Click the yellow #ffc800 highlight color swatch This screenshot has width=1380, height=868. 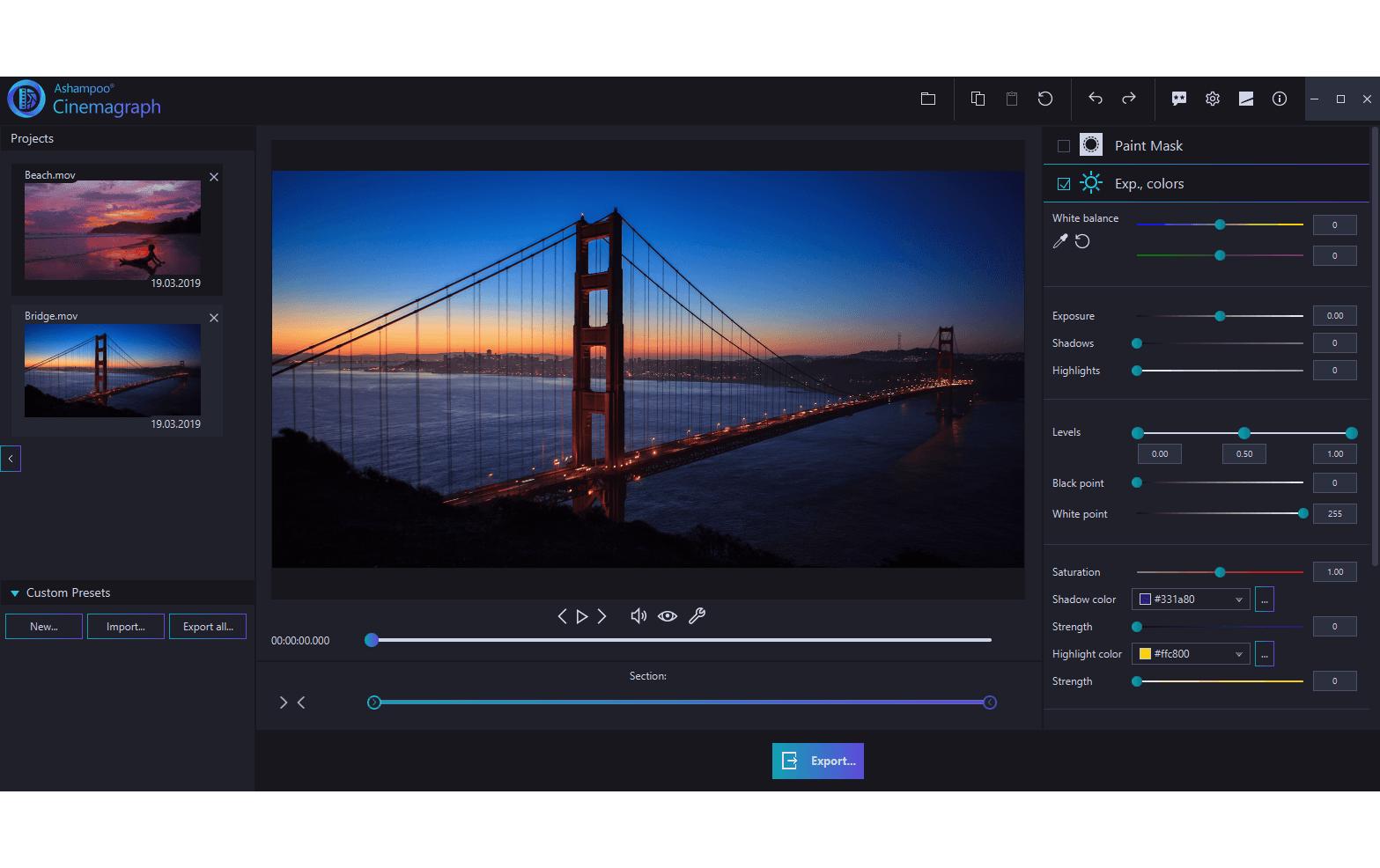1144,653
